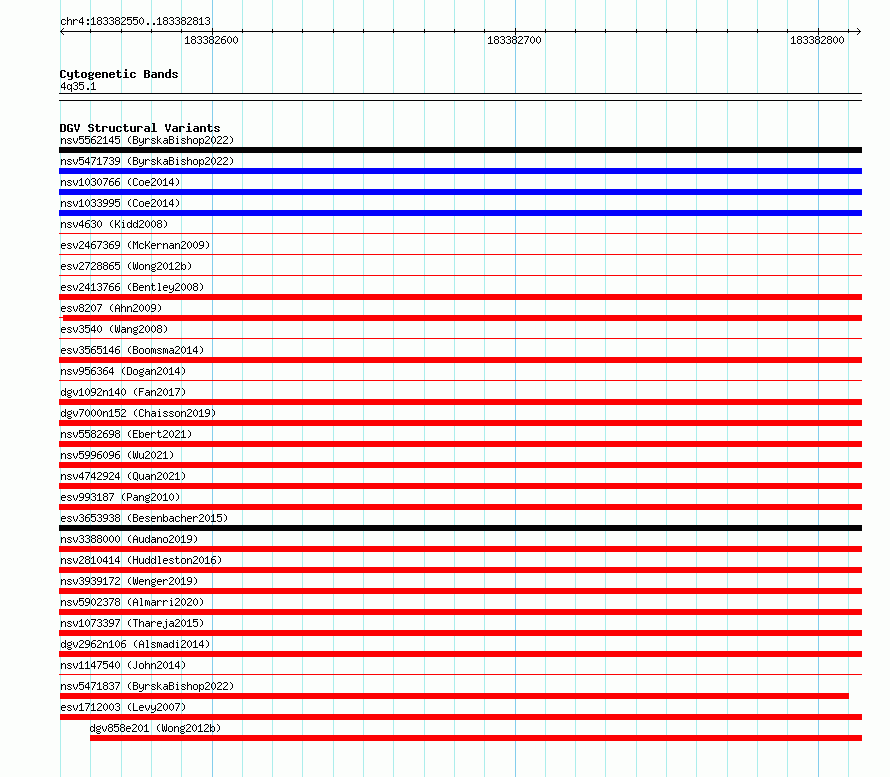Click the chr4:183382550..183382813 coordinate text

tap(135, 21)
